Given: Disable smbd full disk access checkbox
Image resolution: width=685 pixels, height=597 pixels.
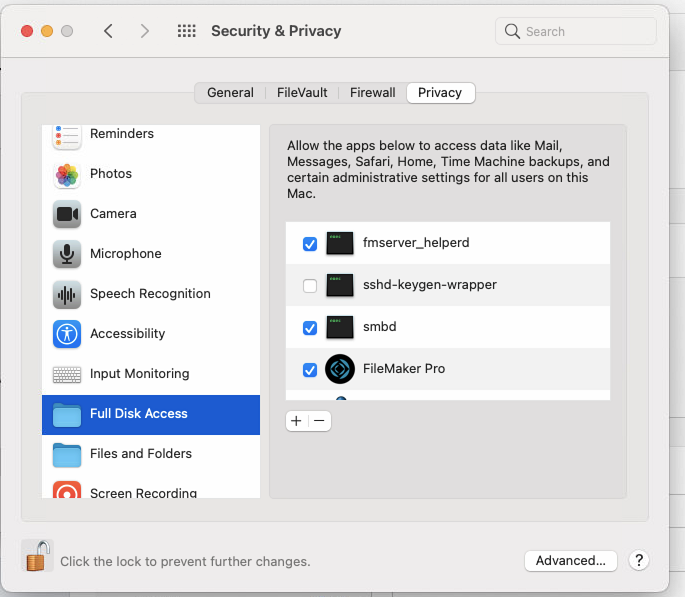Looking at the screenshot, I should coord(310,327).
